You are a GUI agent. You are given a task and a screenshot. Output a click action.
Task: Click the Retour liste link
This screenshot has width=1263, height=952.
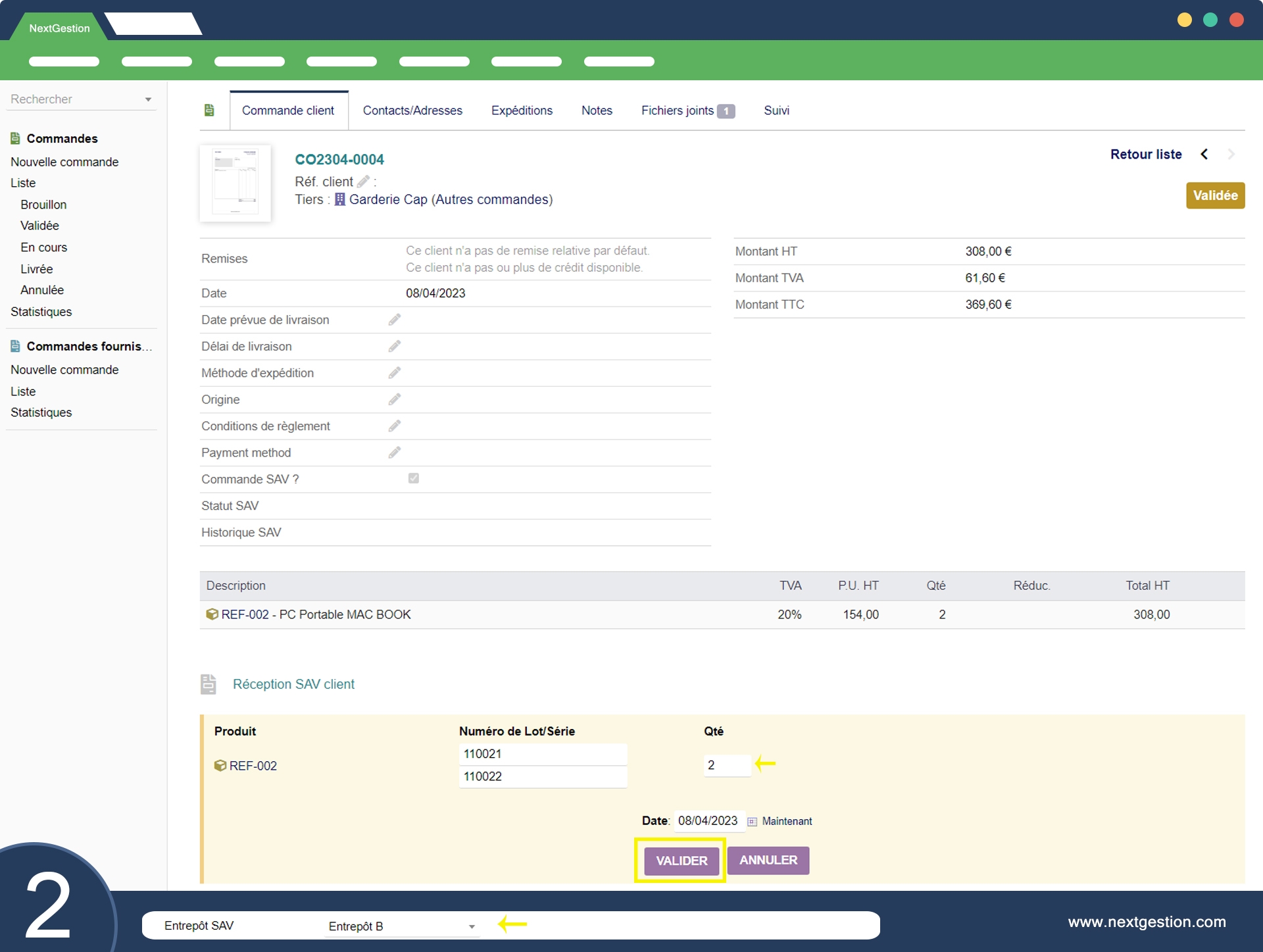1146,154
